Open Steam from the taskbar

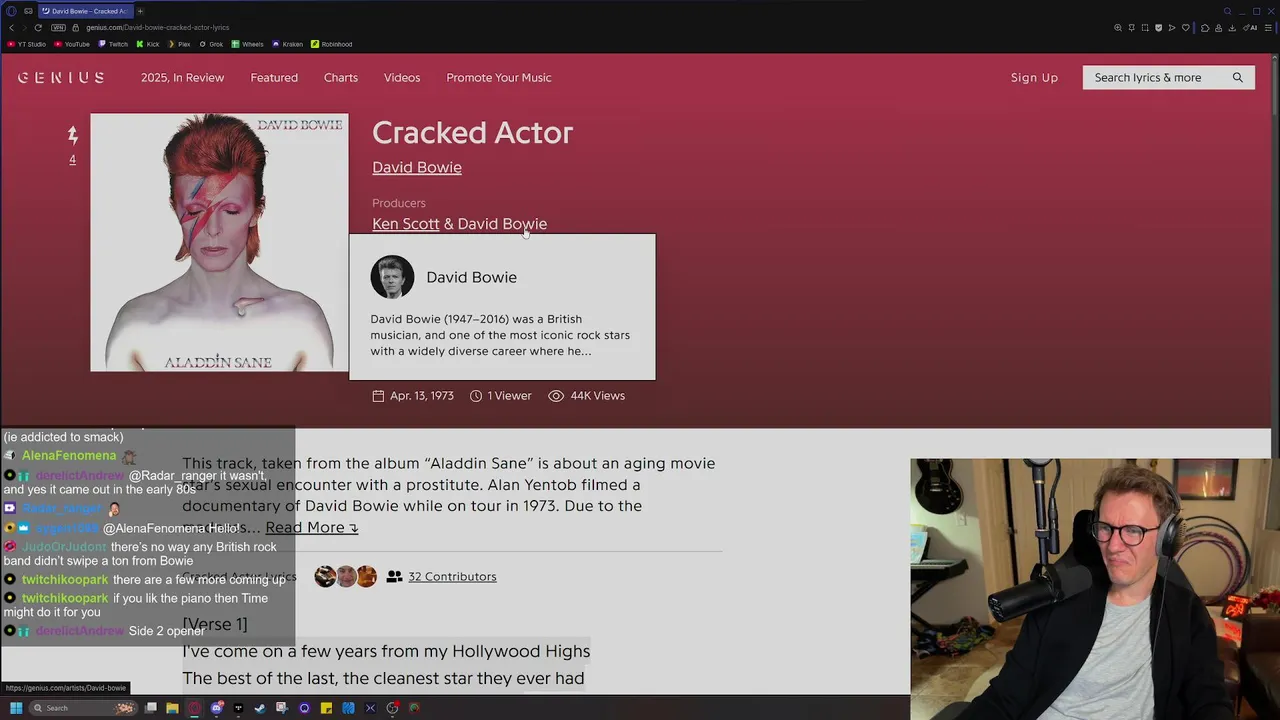[x=259, y=708]
